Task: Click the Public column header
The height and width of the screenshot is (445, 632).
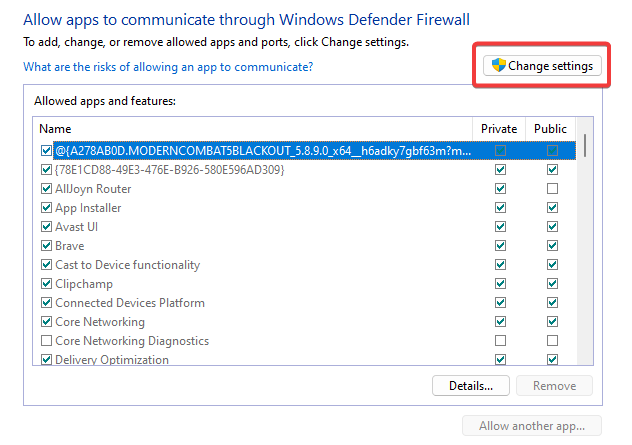Action: pos(550,129)
